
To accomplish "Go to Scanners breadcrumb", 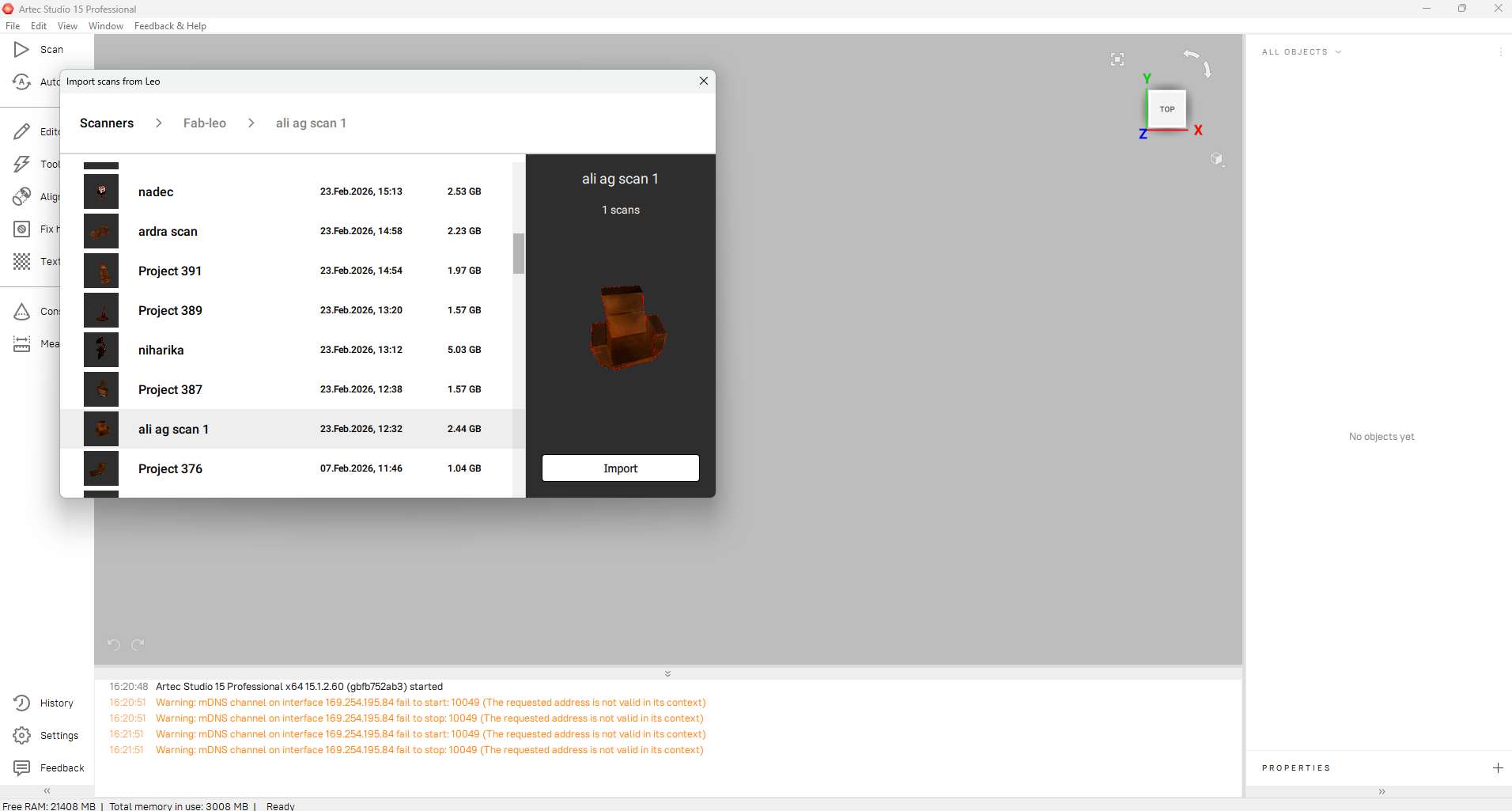I will [x=107, y=123].
